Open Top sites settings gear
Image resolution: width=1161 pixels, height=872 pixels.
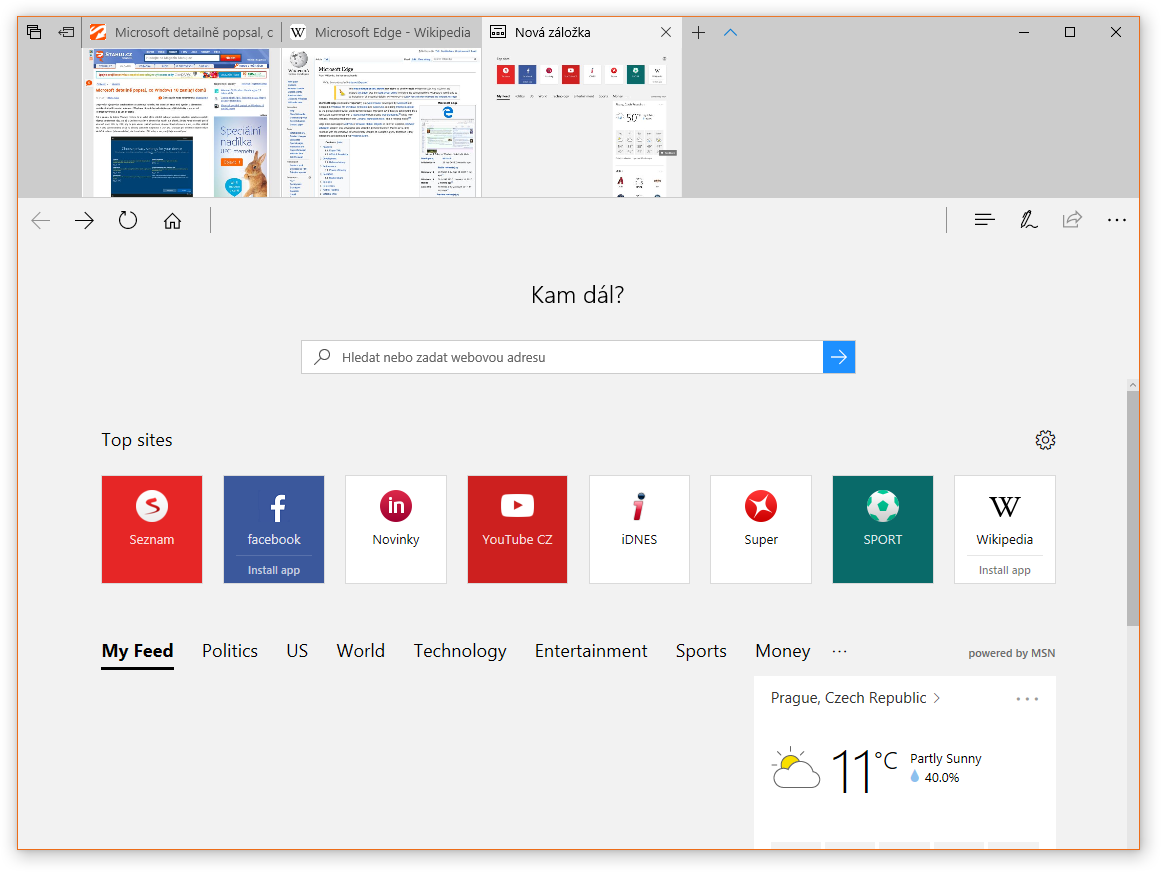pos(1045,440)
